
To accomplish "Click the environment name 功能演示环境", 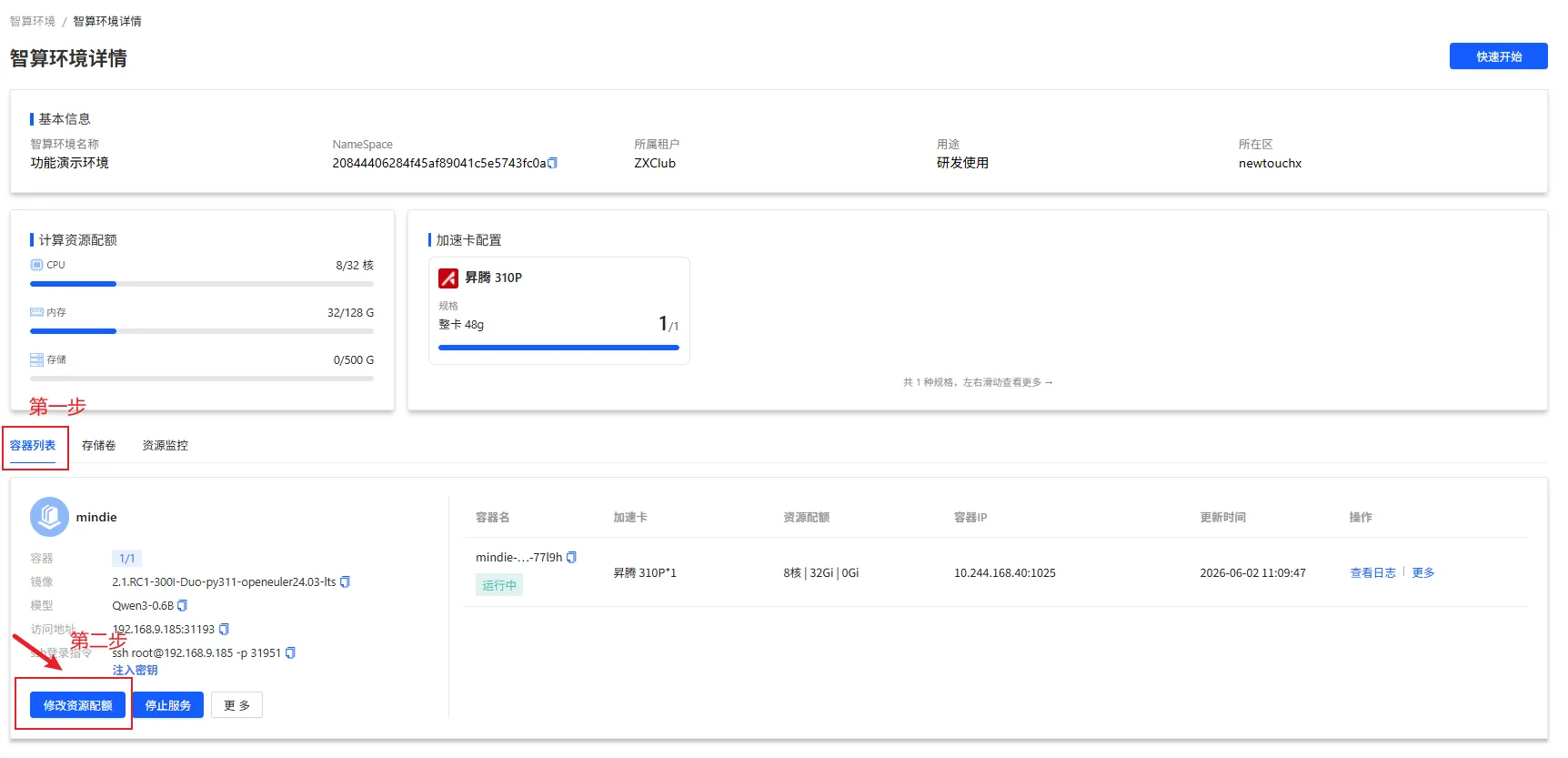I will (69, 163).
